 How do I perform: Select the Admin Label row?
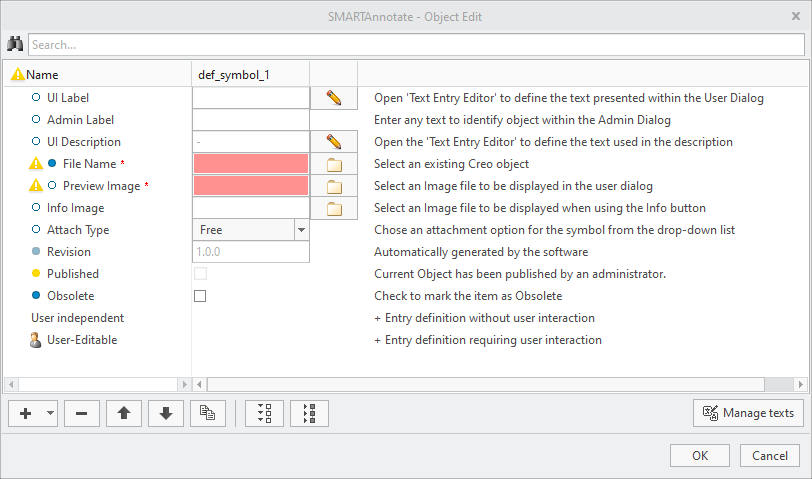(x=80, y=120)
